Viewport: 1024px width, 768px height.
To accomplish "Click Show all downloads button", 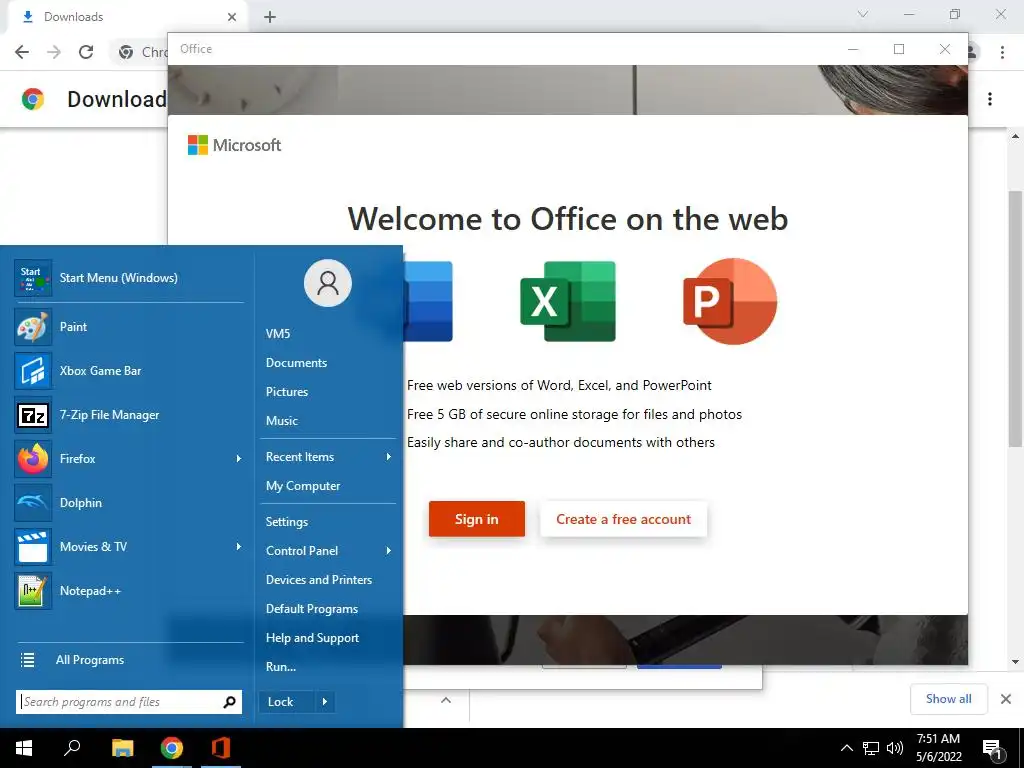I will pyautogui.click(x=948, y=699).
